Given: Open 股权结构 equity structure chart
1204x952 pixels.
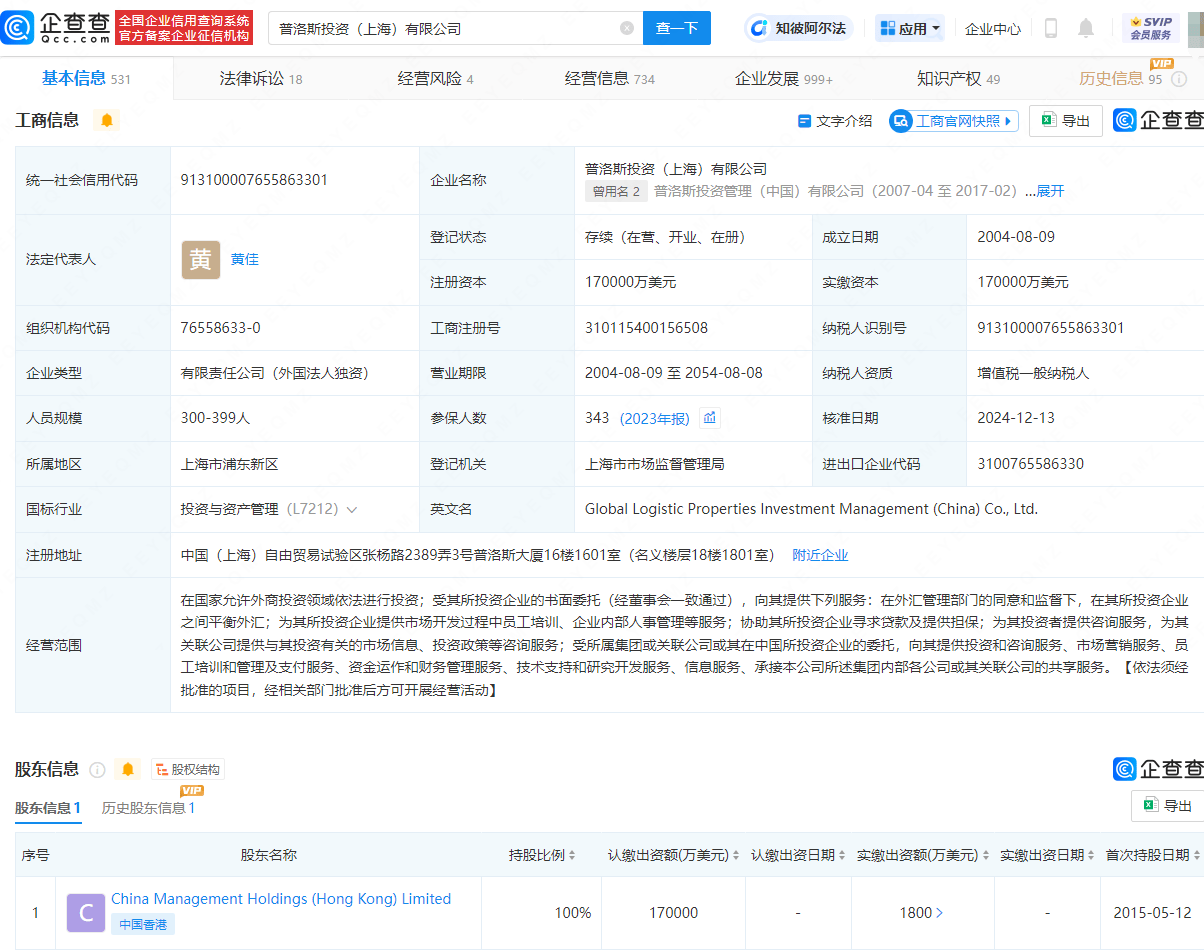Looking at the screenshot, I should click(x=188, y=769).
